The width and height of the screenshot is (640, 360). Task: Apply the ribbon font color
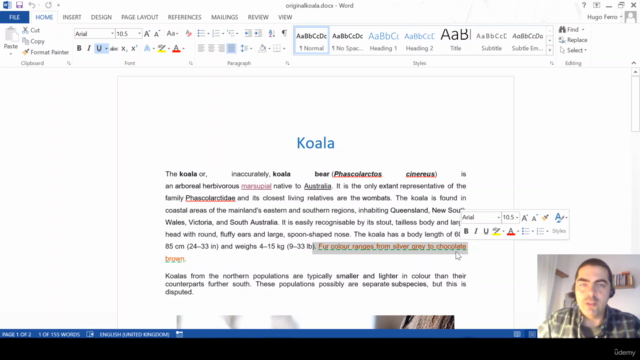(176, 49)
